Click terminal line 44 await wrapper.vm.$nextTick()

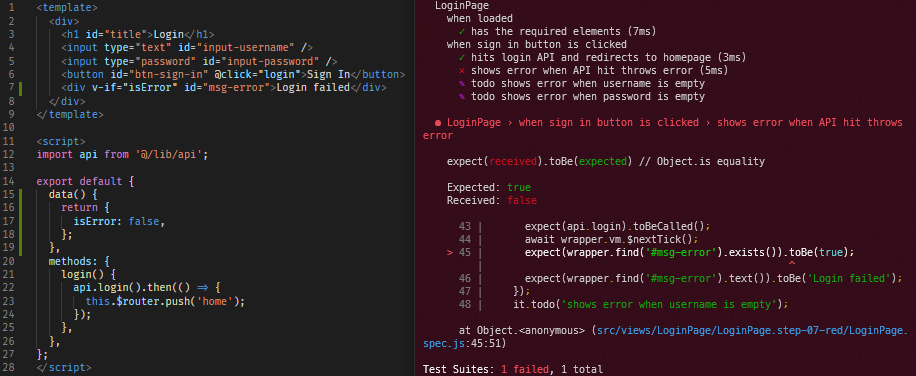tap(612, 239)
